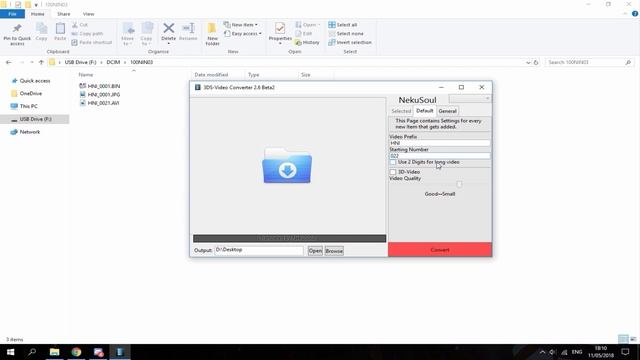Sort by Name column header
The width and height of the screenshot is (640, 360).
click(x=86, y=75)
